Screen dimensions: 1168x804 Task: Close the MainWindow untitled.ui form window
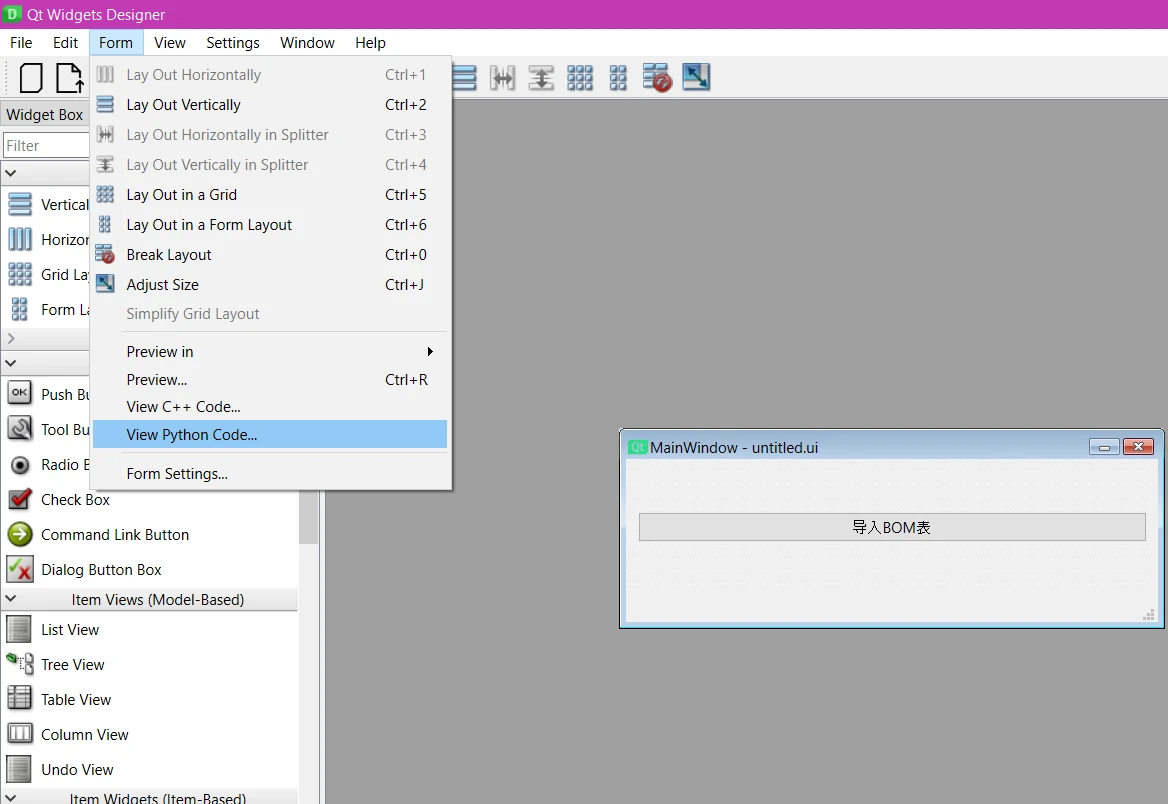point(1138,447)
